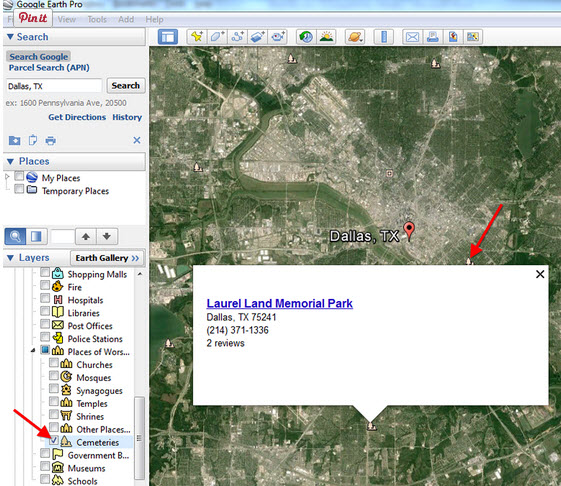Check the Hospitals layer checkbox
The height and width of the screenshot is (486, 561).
pos(45,298)
